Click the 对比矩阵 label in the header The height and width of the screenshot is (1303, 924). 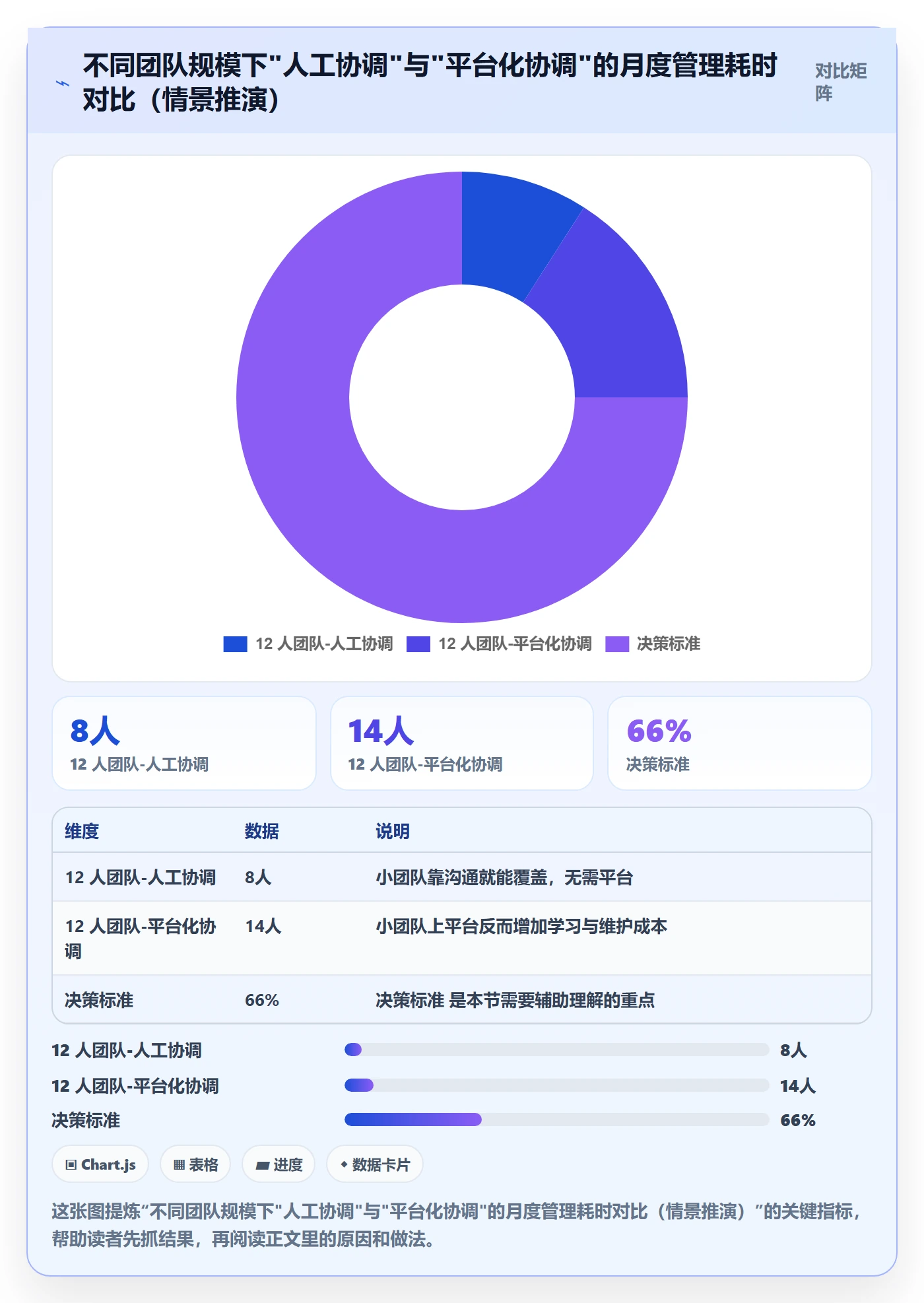click(841, 82)
